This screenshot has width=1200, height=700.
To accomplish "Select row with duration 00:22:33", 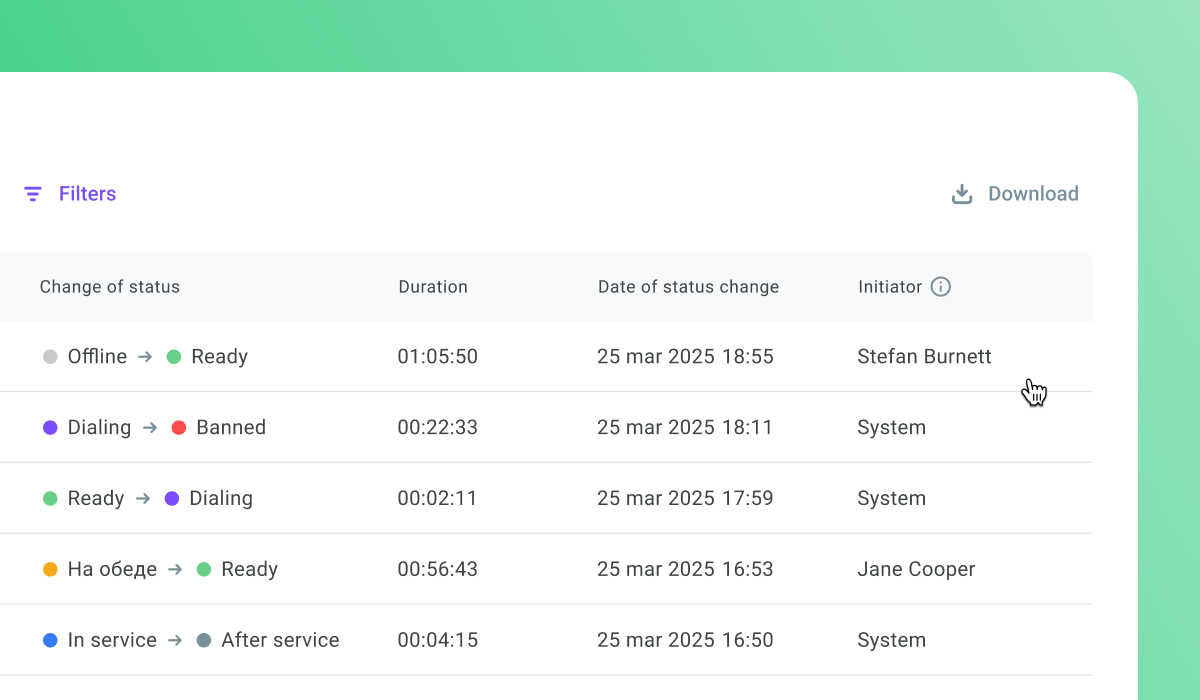I will pos(546,428).
